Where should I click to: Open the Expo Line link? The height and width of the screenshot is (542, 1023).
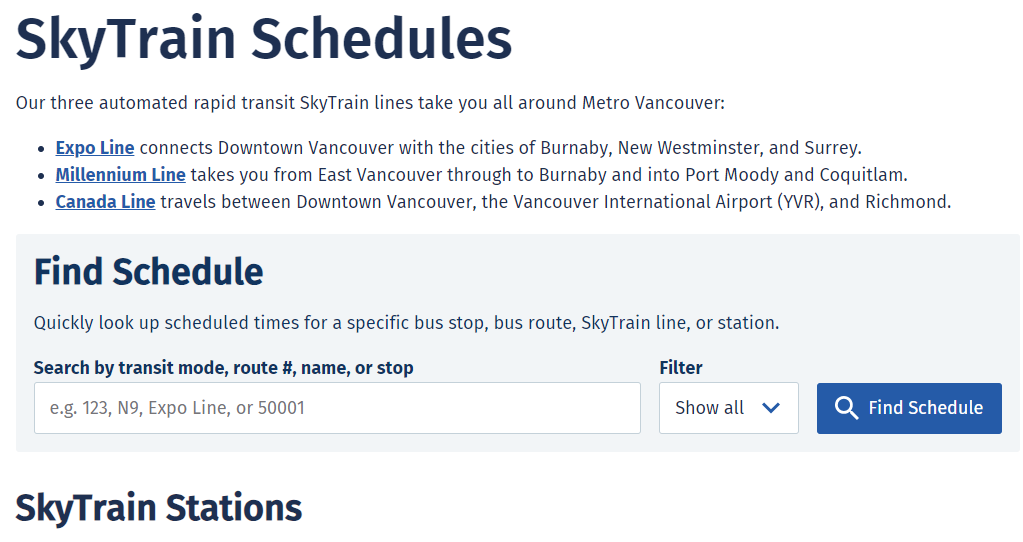tap(95, 148)
